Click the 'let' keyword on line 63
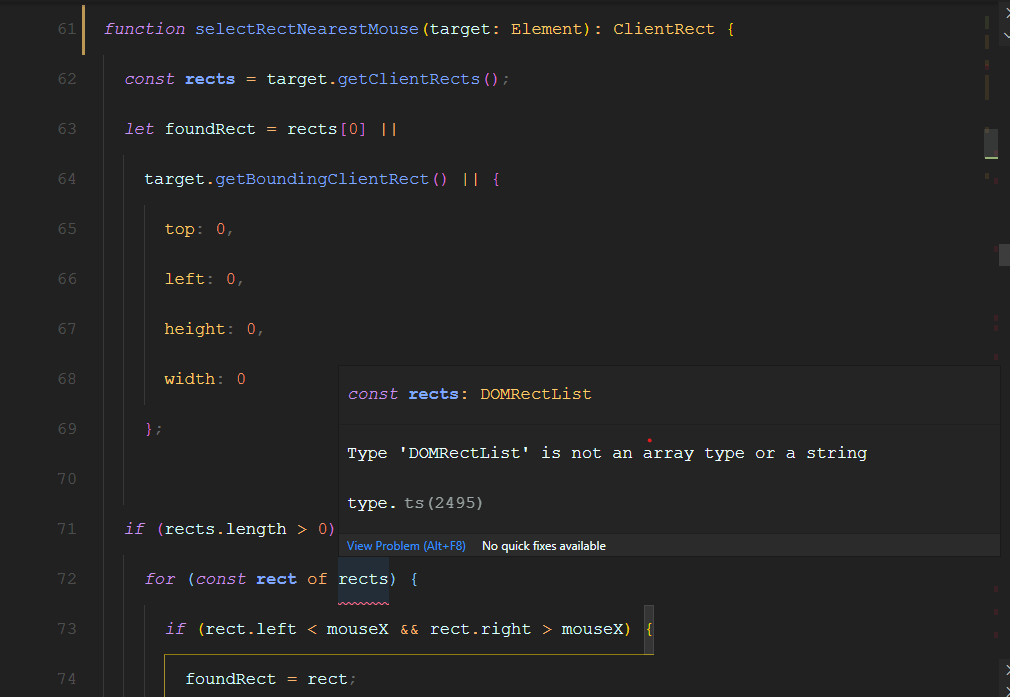 pyautogui.click(x=139, y=129)
